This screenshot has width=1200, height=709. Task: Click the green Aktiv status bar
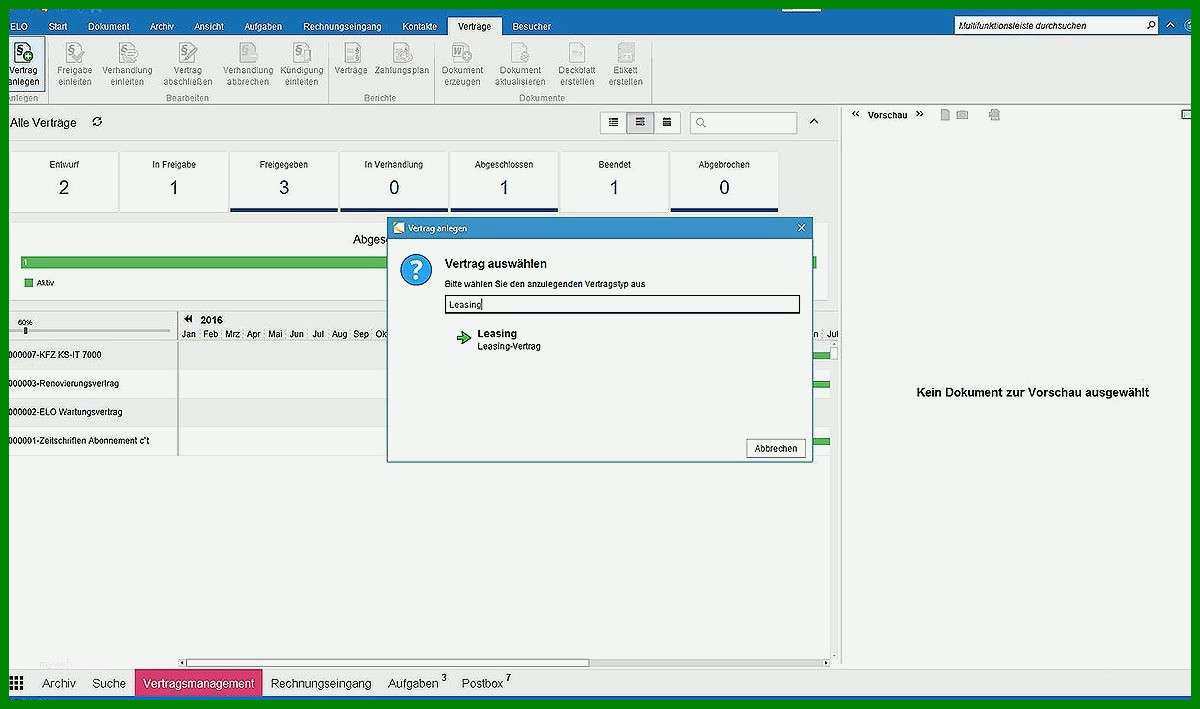click(204, 263)
